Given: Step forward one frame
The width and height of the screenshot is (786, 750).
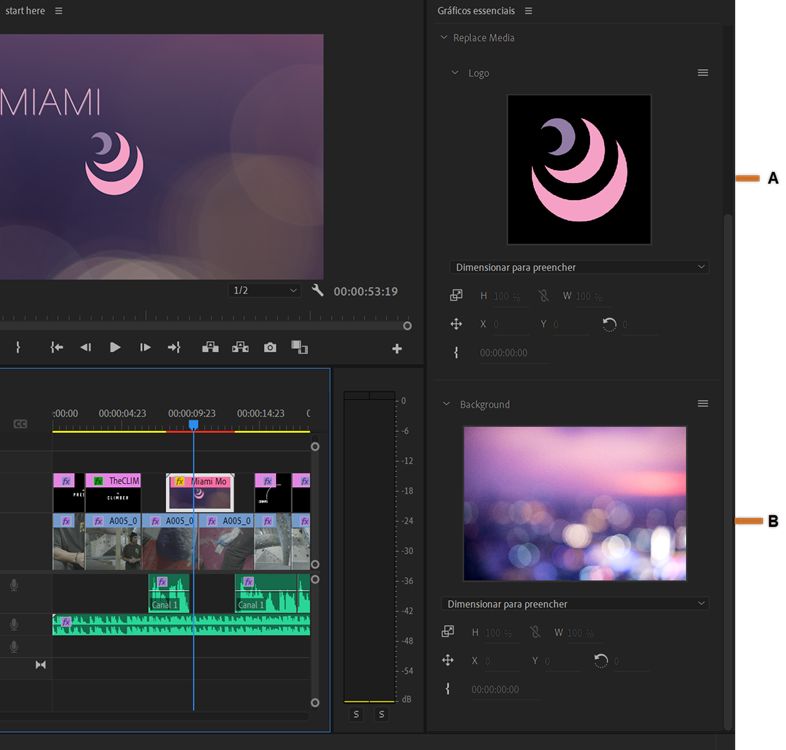Looking at the screenshot, I should [145, 347].
